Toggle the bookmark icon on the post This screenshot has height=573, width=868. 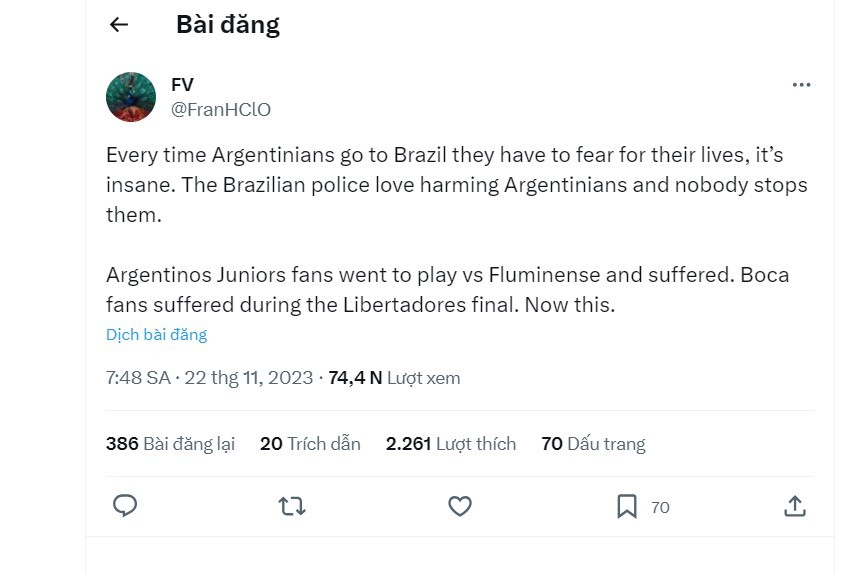click(x=627, y=506)
